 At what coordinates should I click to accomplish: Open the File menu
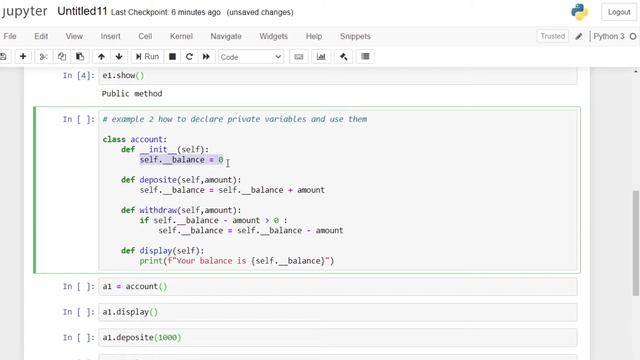tap(10, 36)
